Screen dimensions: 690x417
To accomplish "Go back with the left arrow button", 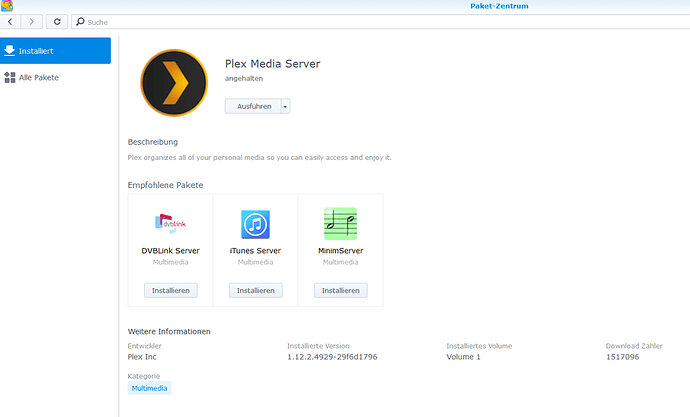I will click(10, 22).
